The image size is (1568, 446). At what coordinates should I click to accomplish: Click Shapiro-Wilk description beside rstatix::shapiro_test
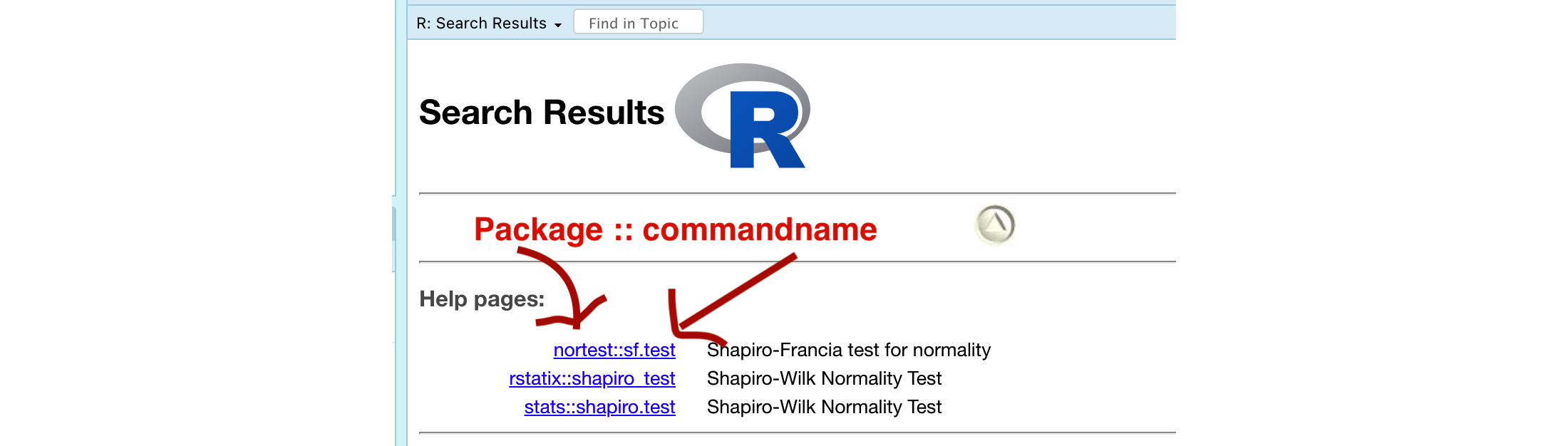(x=824, y=378)
